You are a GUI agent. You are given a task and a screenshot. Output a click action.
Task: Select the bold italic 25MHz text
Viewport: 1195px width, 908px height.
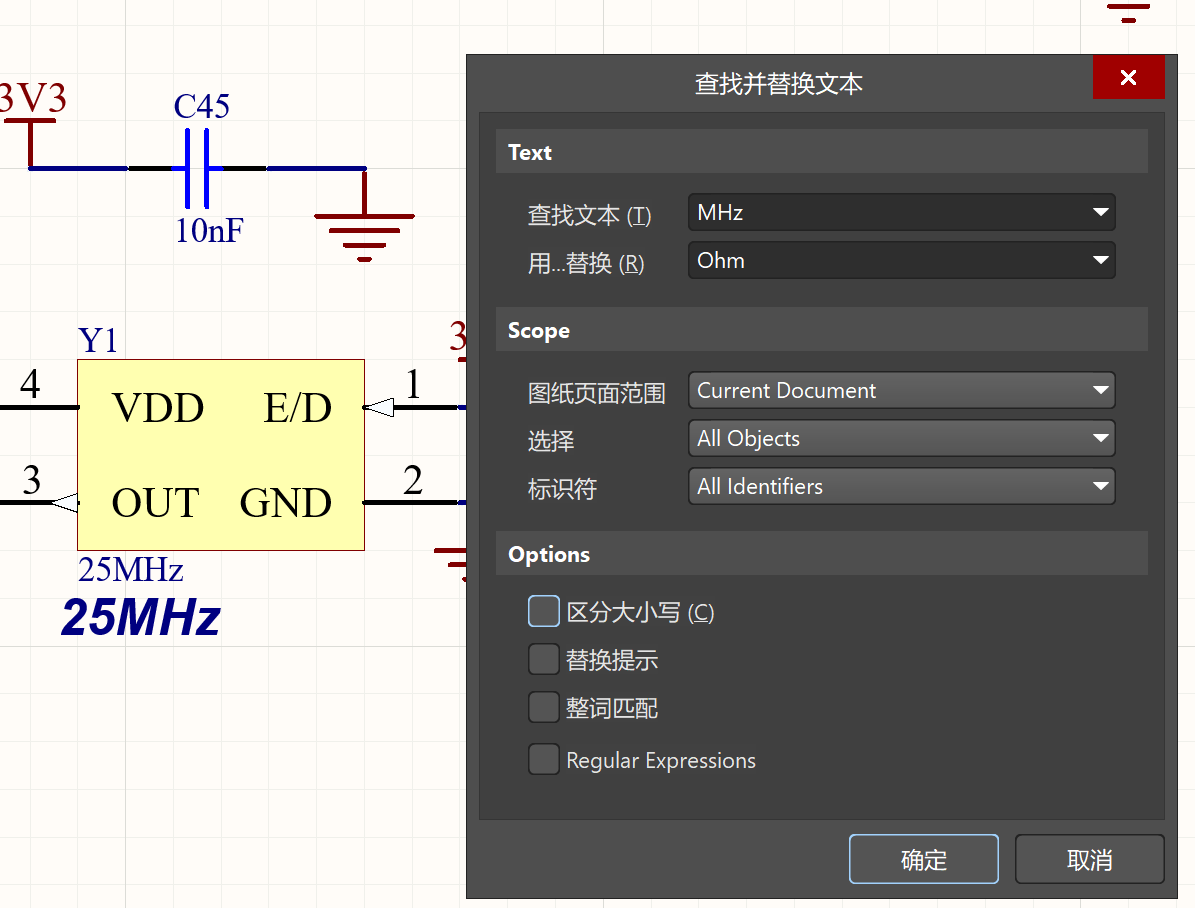[141, 618]
